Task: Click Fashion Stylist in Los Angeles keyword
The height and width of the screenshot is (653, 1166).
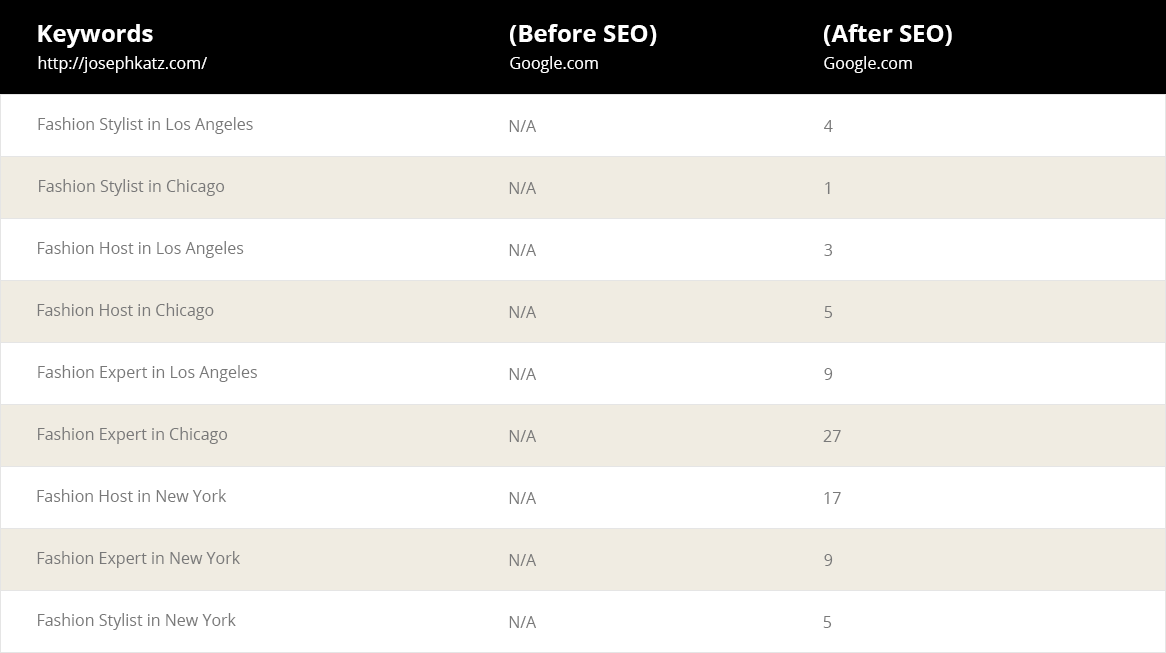Action: click(x=145, y=124)
